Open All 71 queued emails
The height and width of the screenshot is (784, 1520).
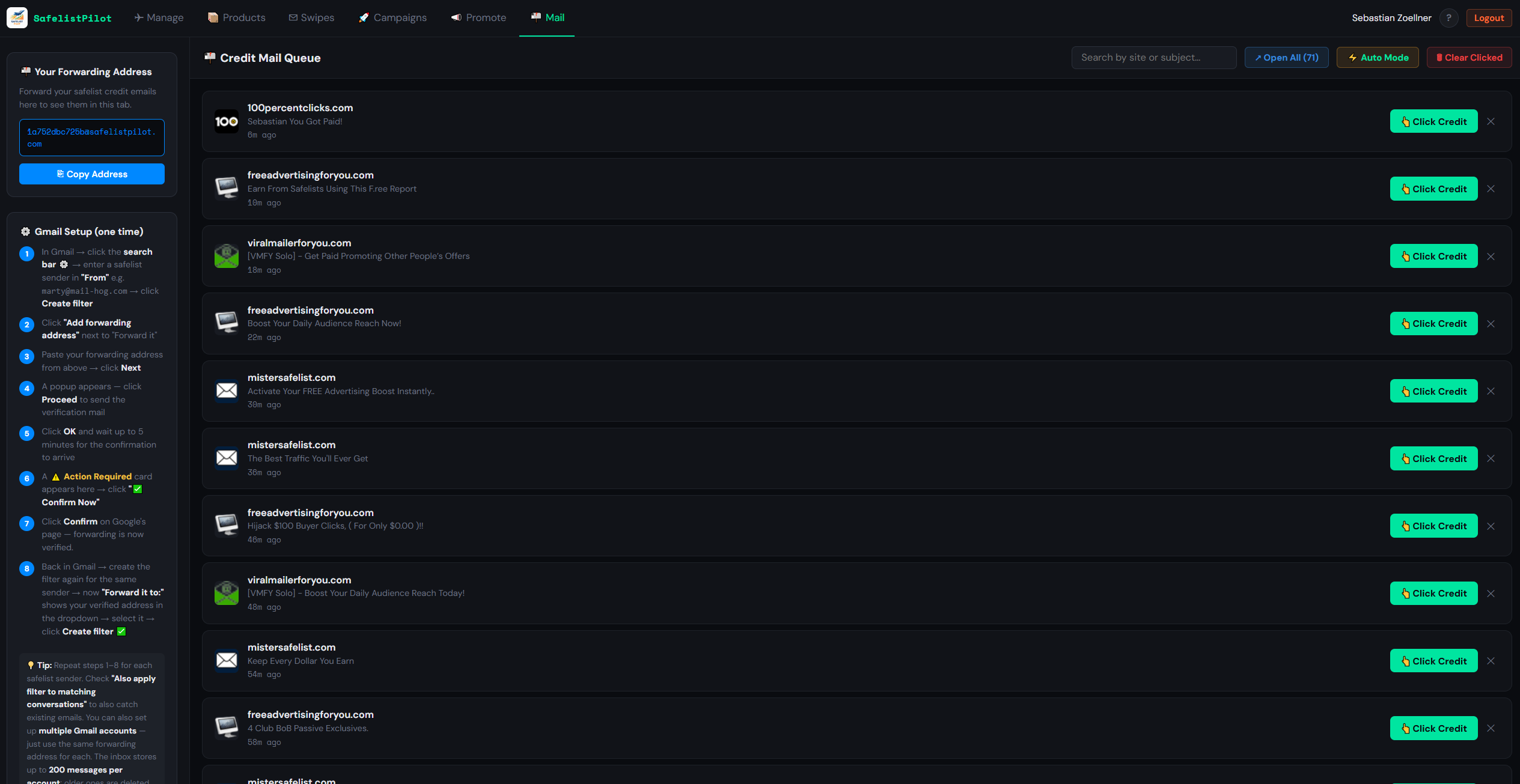click(x=1286, y=57)
